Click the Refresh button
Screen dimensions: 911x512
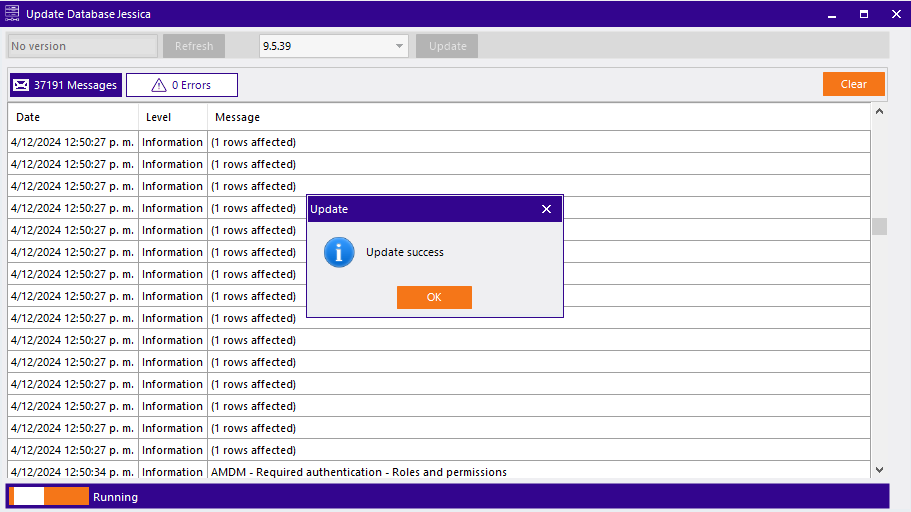point(194,46)
